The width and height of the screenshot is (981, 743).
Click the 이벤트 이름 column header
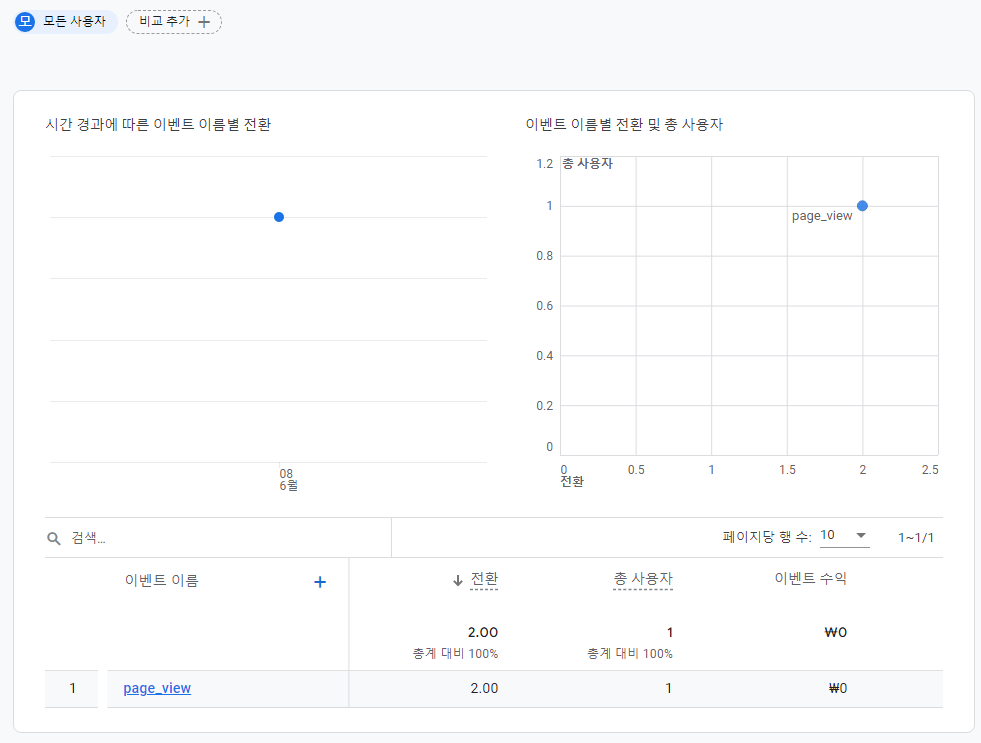(x=161, y=581)
